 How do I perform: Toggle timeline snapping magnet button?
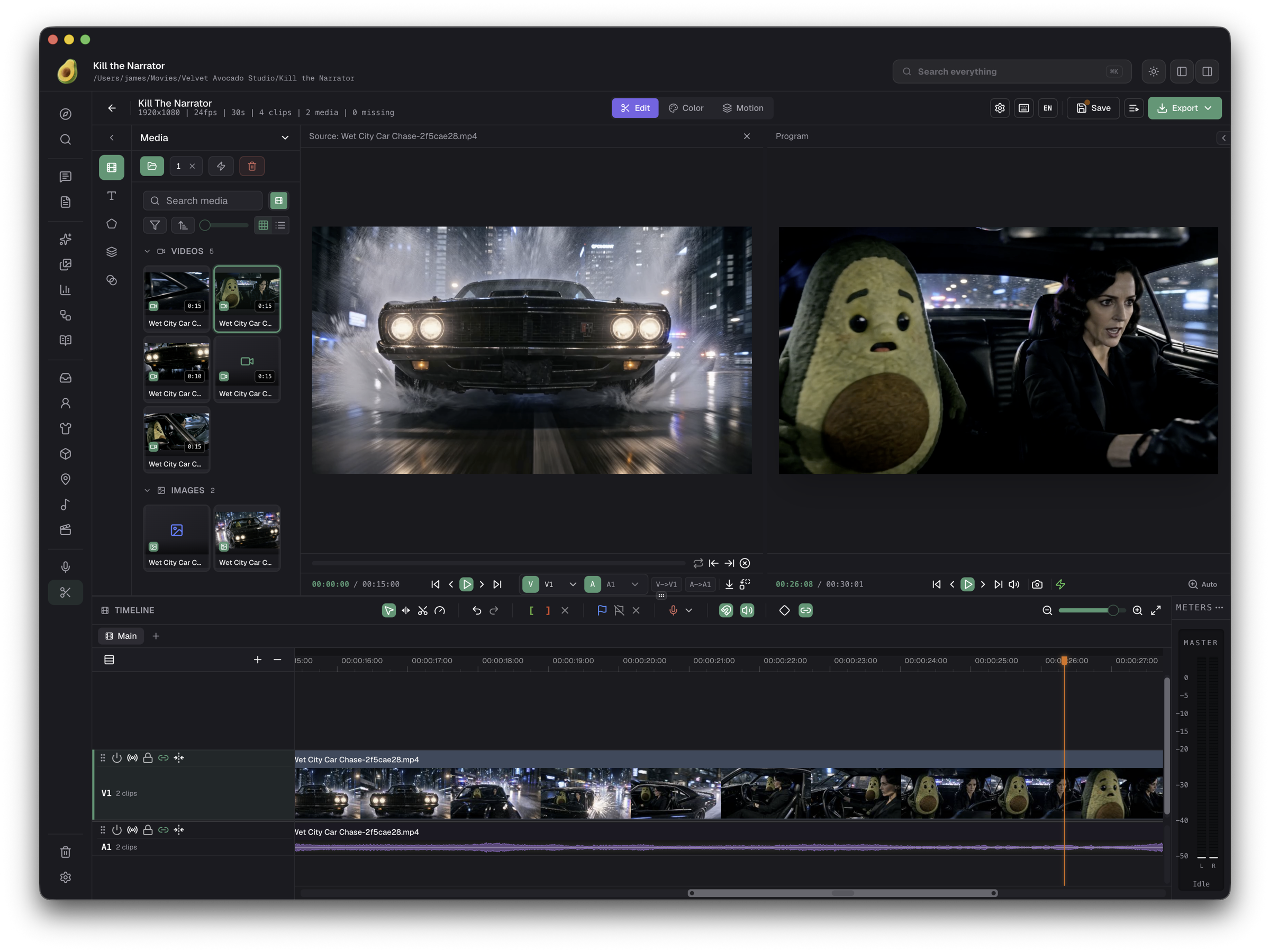coord(725,610)
